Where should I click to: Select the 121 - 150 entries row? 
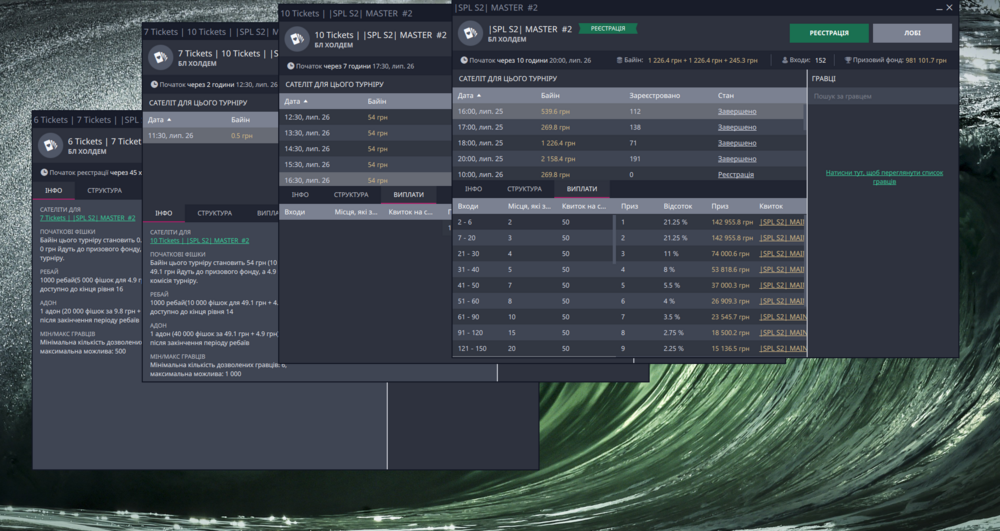[x=534, y=349]
